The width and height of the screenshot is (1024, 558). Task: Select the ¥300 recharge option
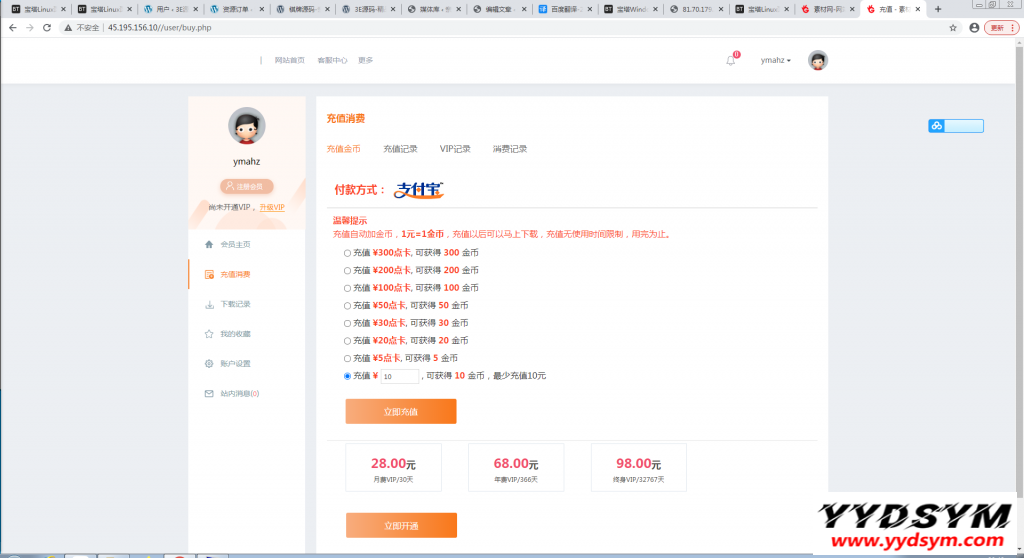[x=347, y=253]
